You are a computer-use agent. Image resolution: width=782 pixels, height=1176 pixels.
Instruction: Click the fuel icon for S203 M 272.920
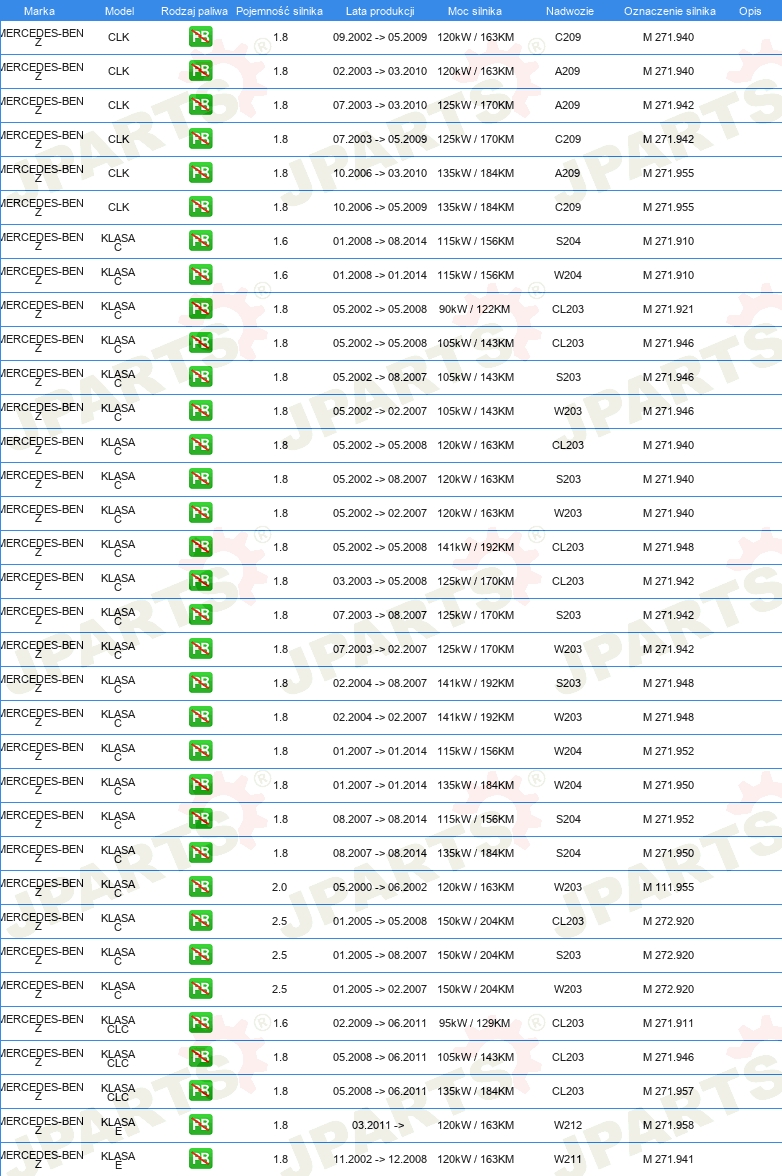[x=200, y=954]
